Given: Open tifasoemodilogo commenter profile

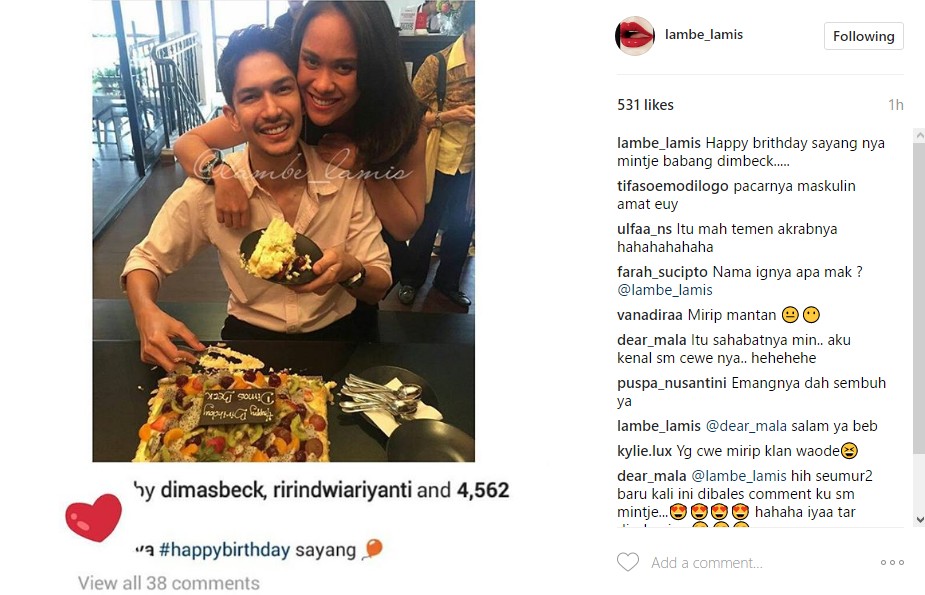Looking at the screenshot, I should (673, 186).
